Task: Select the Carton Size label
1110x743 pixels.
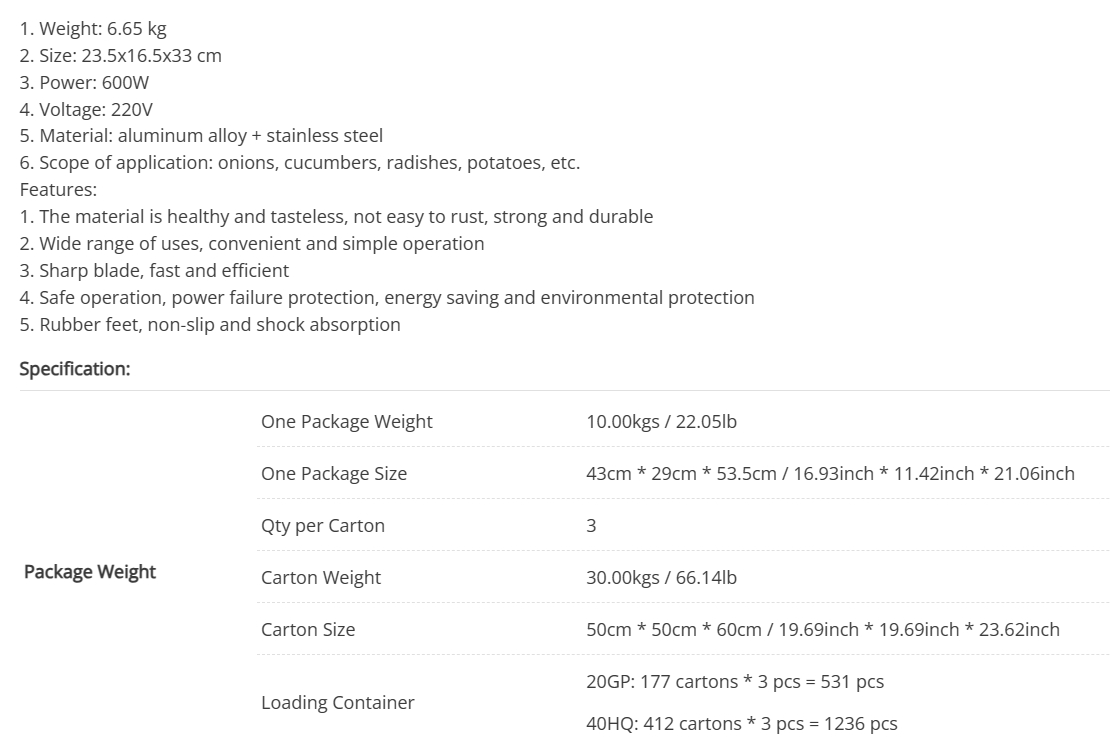Action: 308,630
